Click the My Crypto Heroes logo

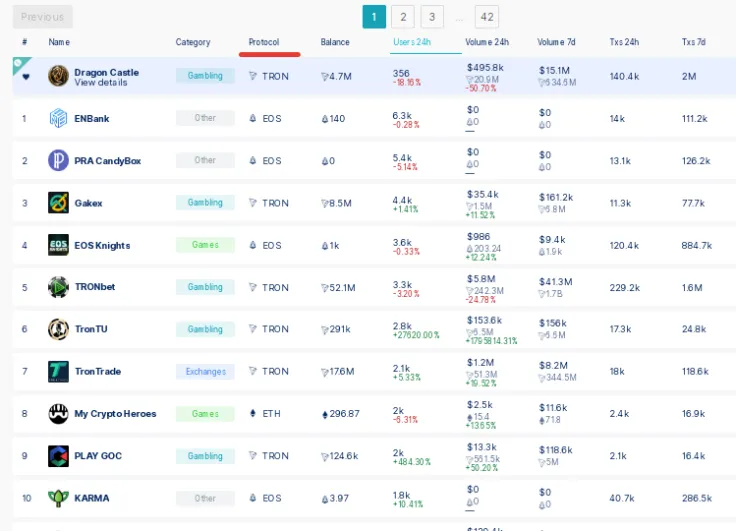58,414
